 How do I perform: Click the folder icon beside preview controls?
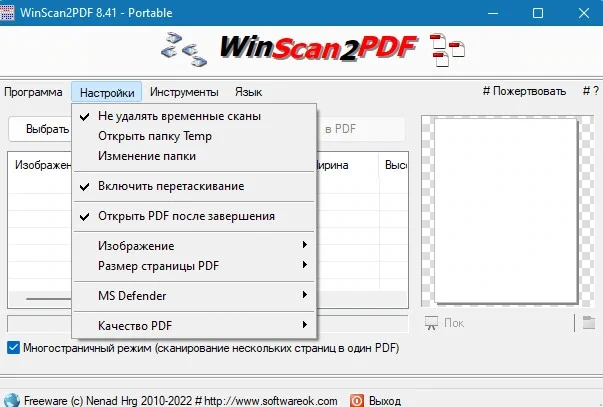588,323
